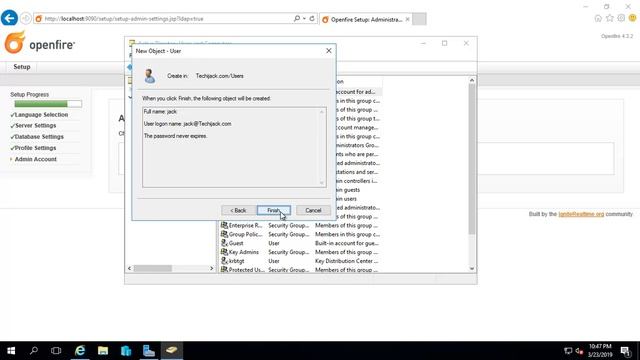Click the tree pane horizontal scrollbar thumb

coord(153,268)
